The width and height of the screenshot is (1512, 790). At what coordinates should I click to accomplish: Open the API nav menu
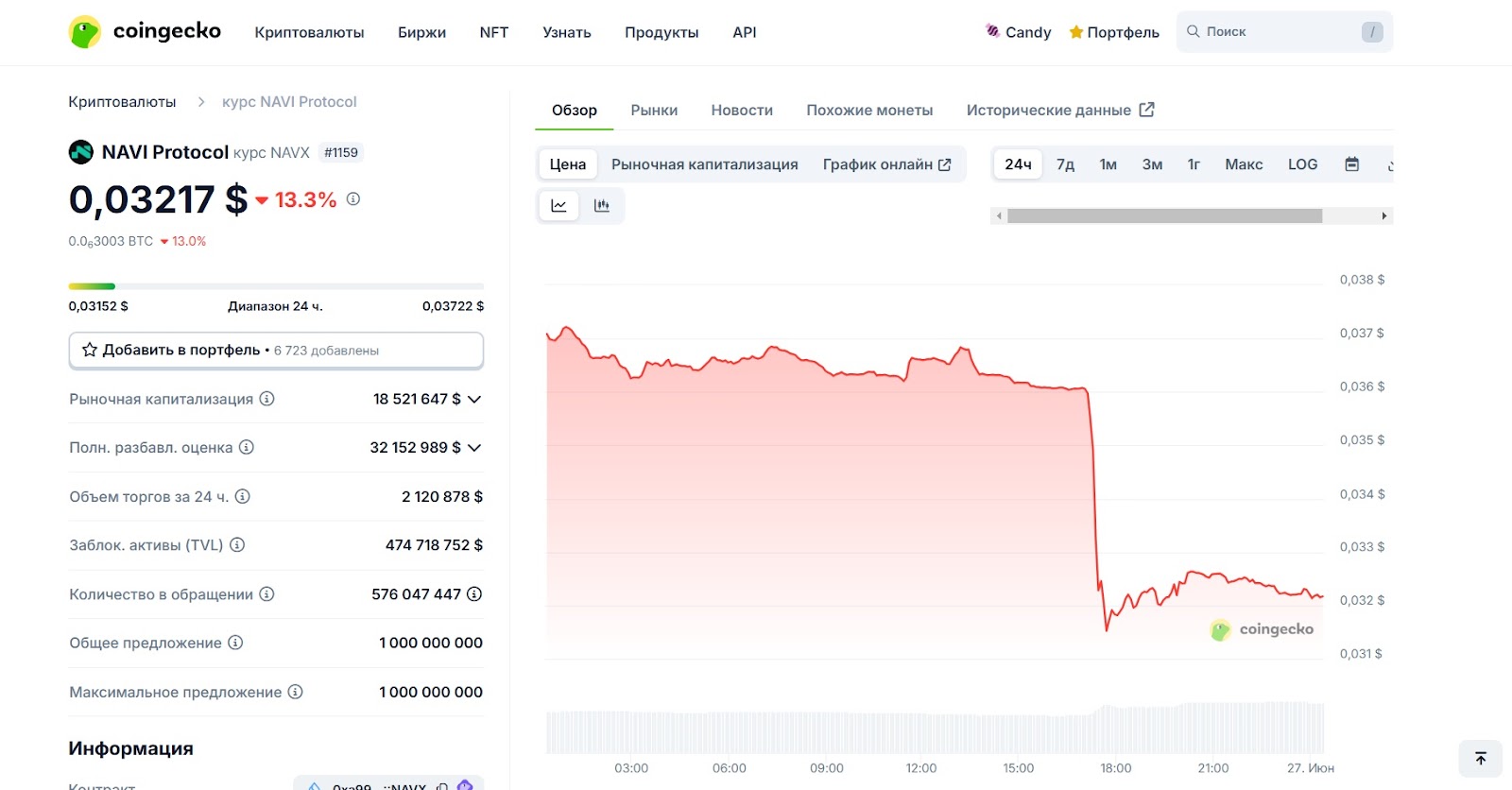745,32
